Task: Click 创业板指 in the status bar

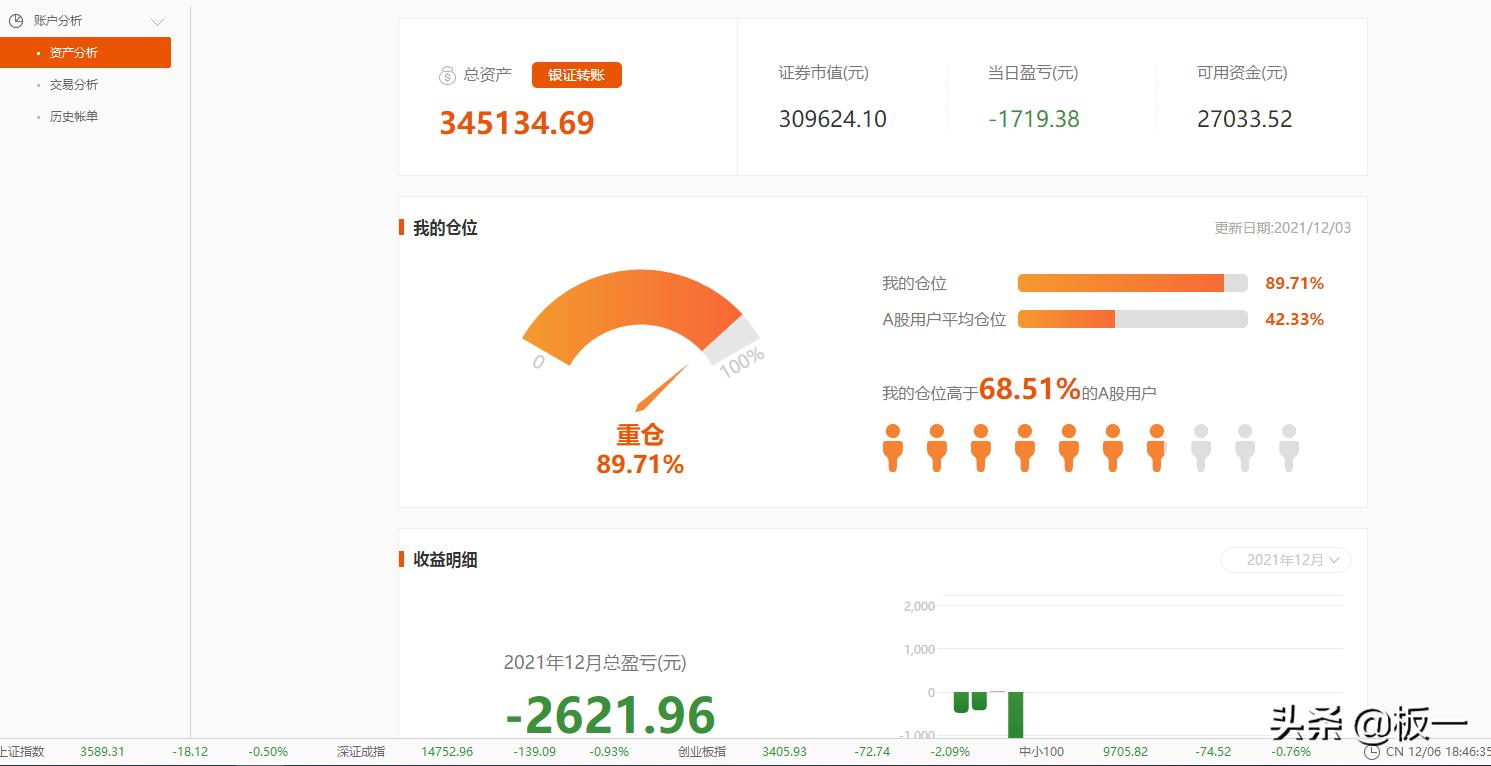Action: coord(702,752)
